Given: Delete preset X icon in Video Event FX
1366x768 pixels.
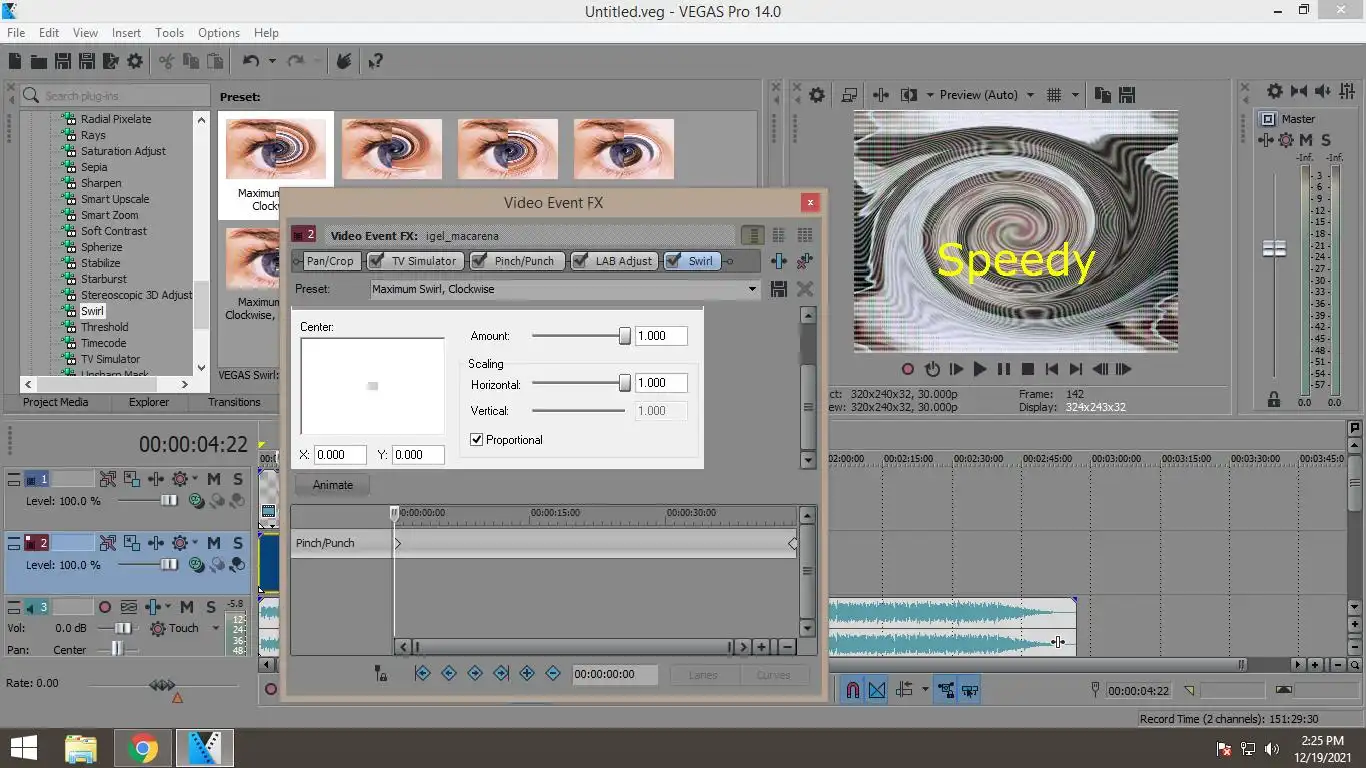Looking at the screenshot, I should pyautogui.click(x=804, y=289).
